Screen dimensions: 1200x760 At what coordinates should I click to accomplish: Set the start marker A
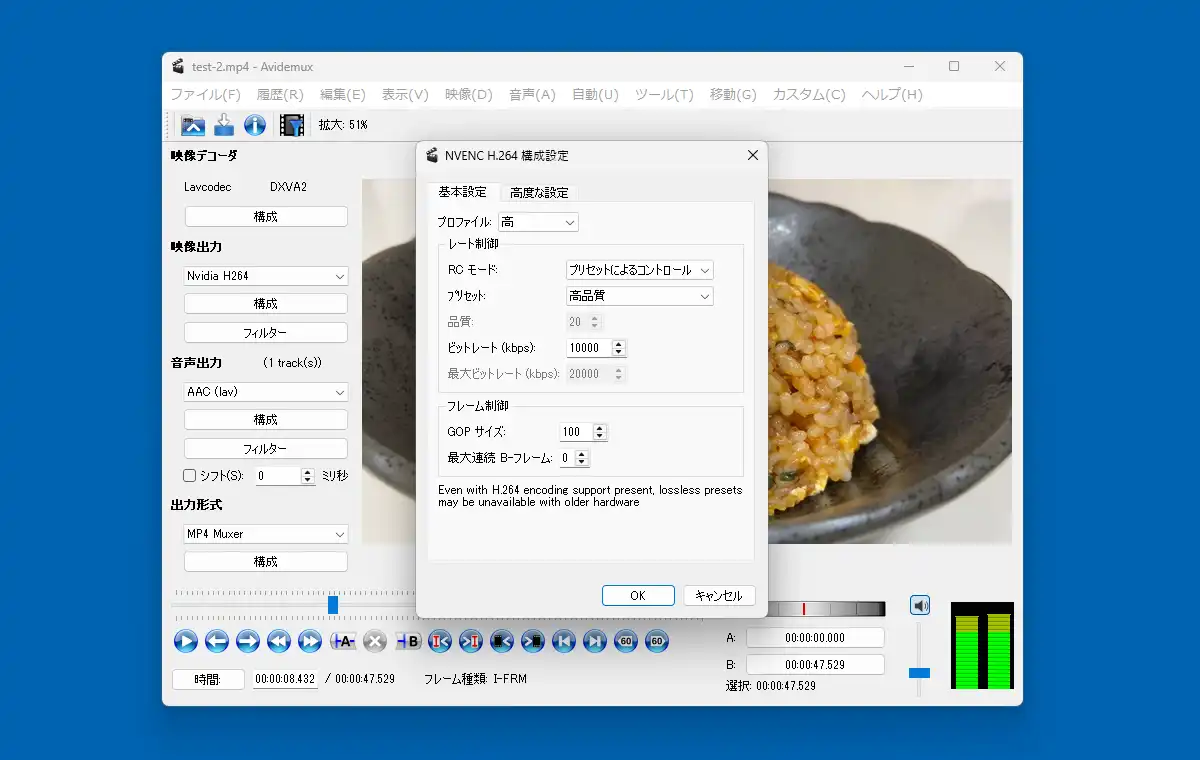343,642
